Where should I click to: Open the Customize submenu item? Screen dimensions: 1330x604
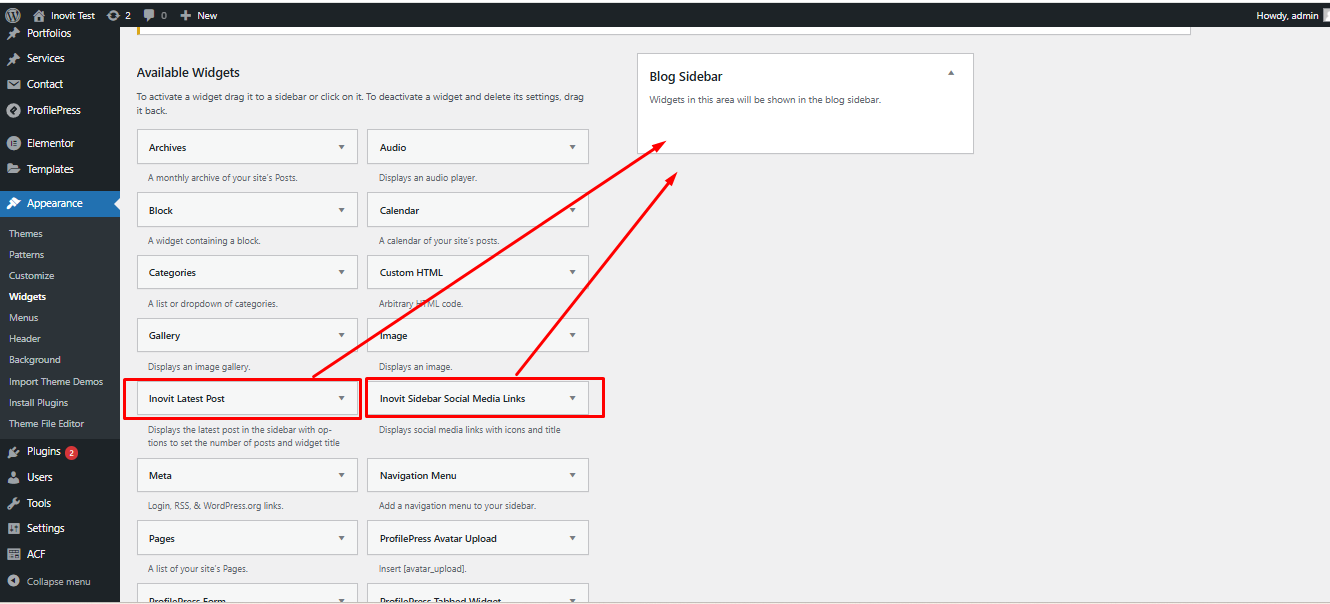pyautogui.click(x=32, y=275)
